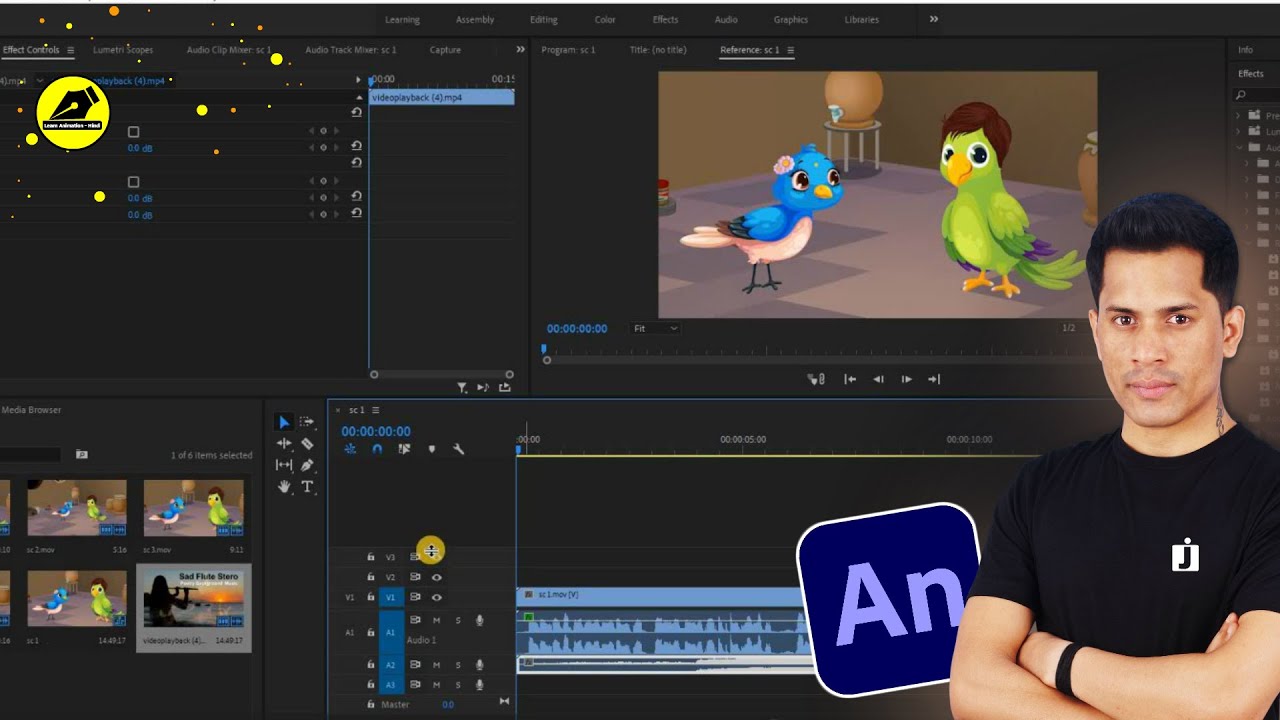Click the timeline wrench display settings icon
This screenshot has width=1280, height=720.
[x=458, y=449]
